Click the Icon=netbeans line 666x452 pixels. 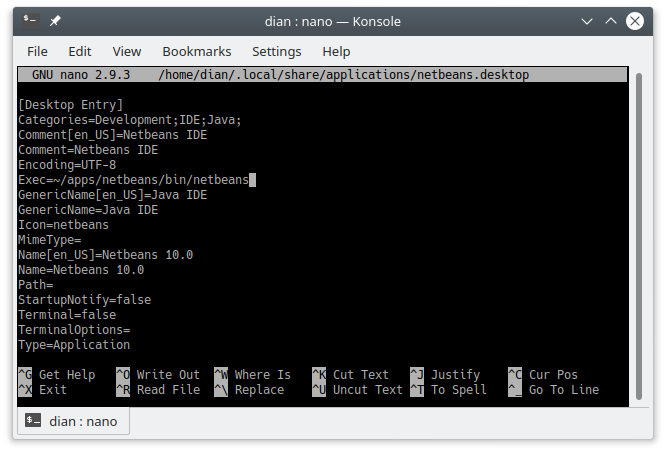click(x=63, y=225)
